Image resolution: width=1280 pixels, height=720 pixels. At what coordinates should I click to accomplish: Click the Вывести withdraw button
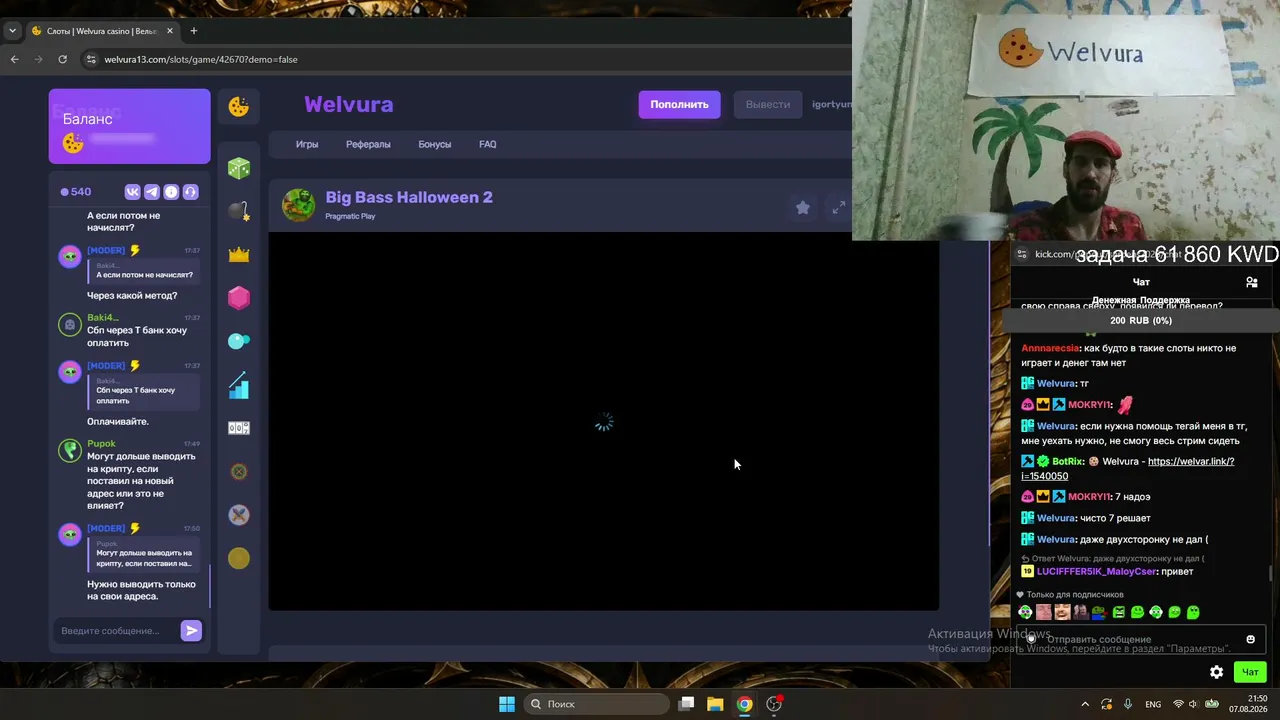(767, 104)
